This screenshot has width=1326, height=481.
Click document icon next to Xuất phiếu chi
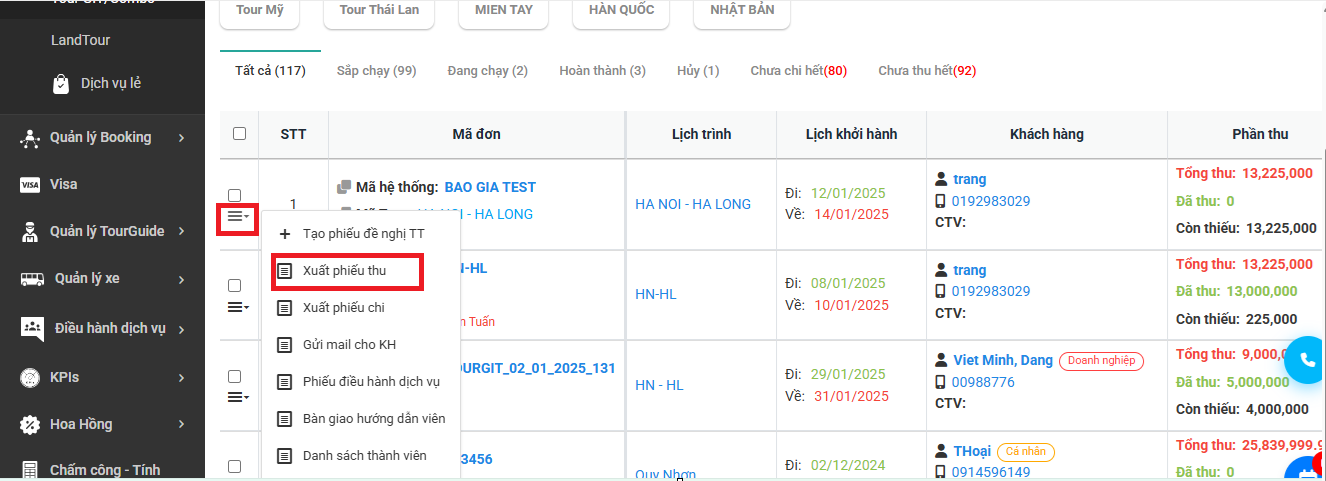[x=285, y=308]
